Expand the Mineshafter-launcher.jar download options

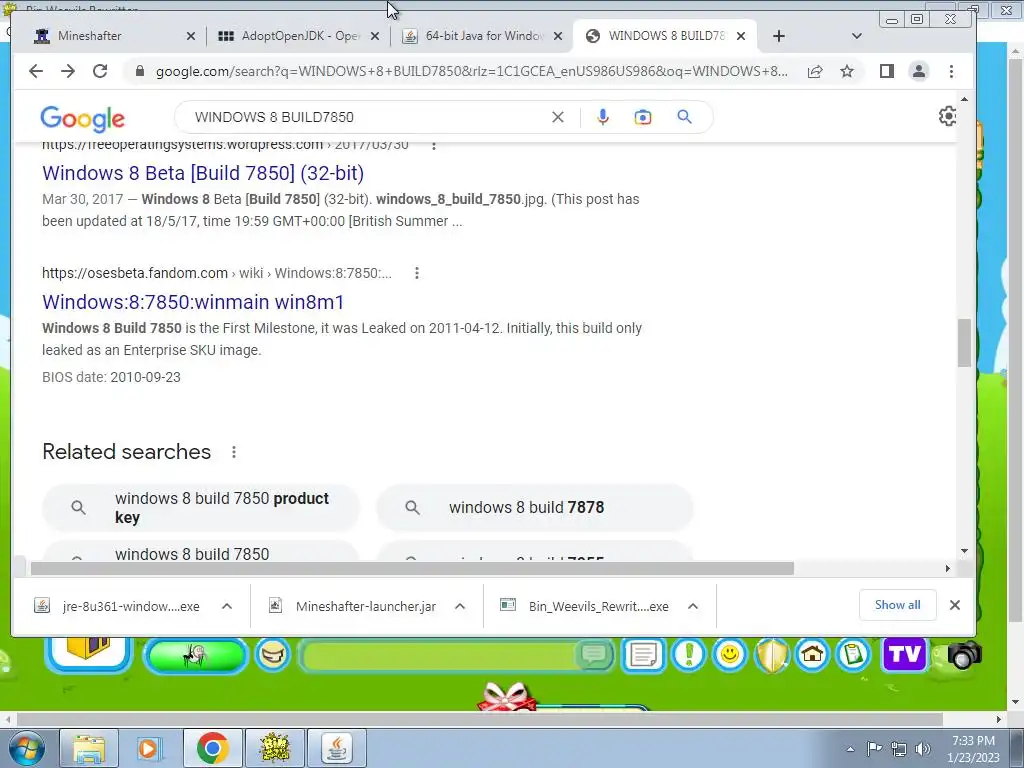[460, 606]
